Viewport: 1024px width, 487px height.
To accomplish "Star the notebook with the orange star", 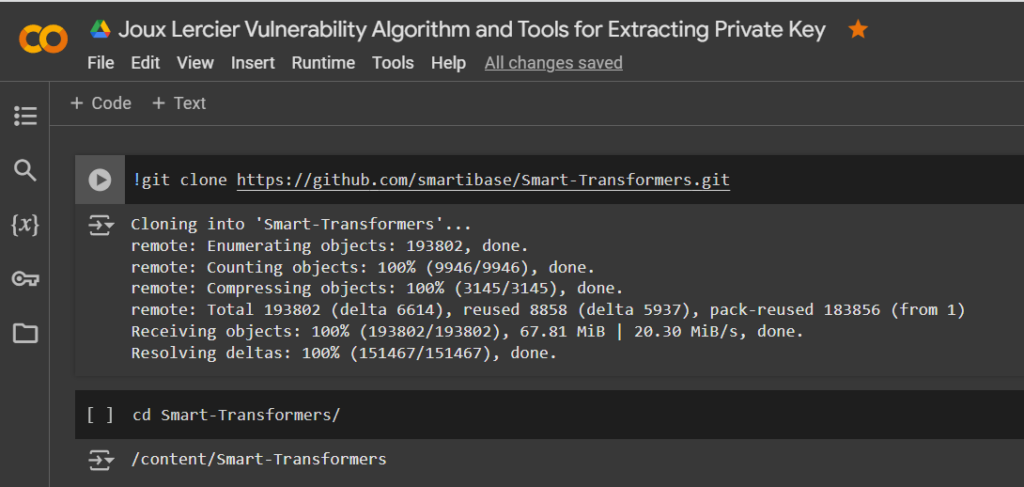I will (x=857, y=29).
